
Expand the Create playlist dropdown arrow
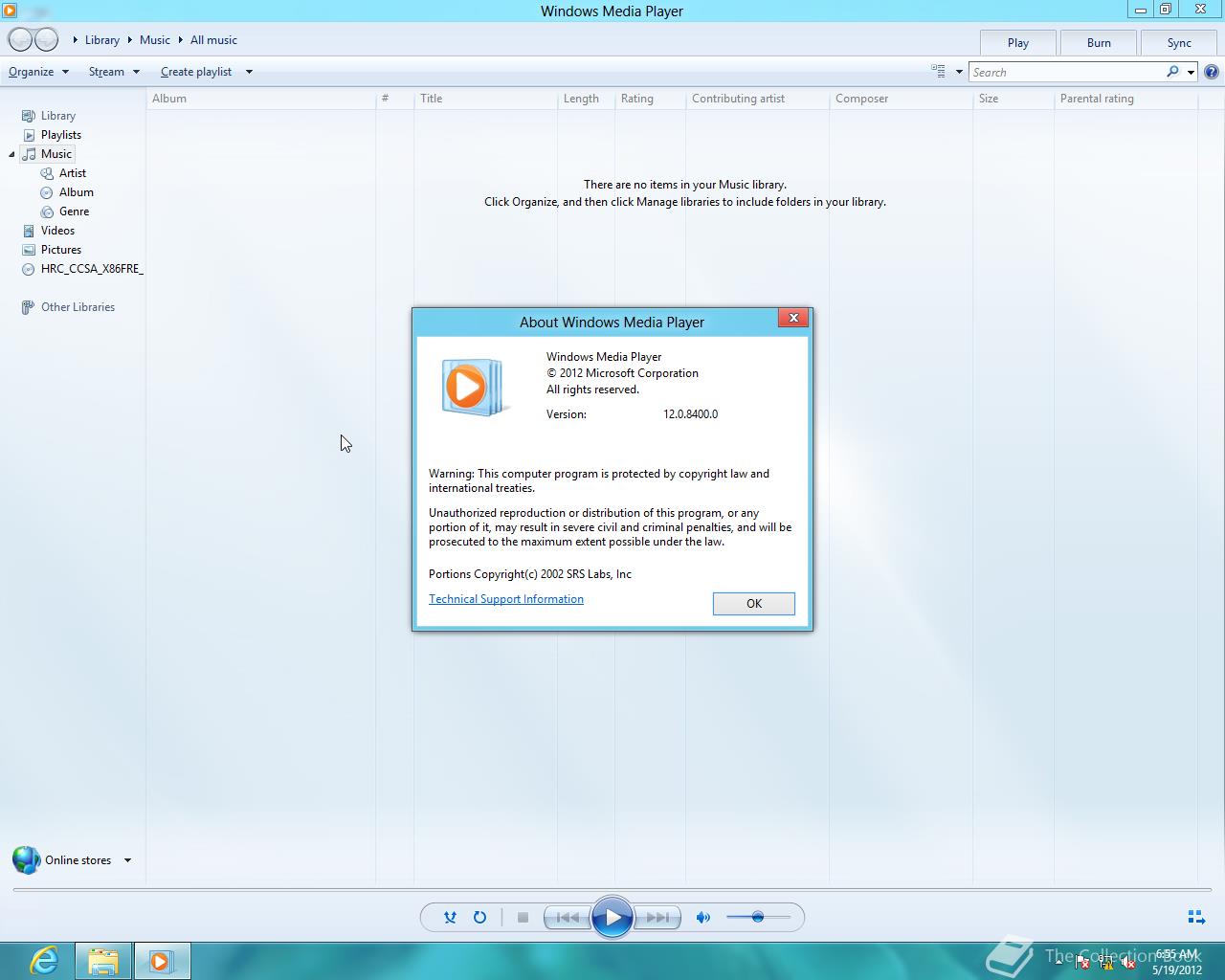[x=249, y=72]
